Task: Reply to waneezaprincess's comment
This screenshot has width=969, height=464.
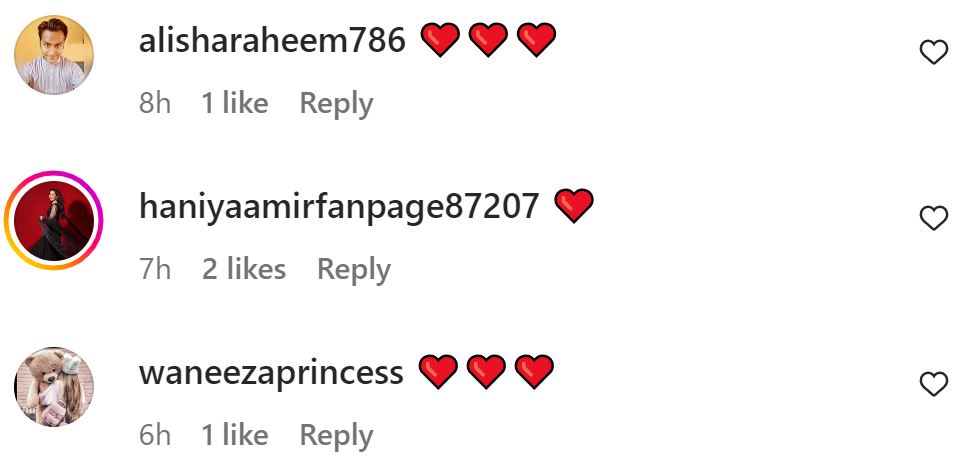Action: click(x=336, y=436)
